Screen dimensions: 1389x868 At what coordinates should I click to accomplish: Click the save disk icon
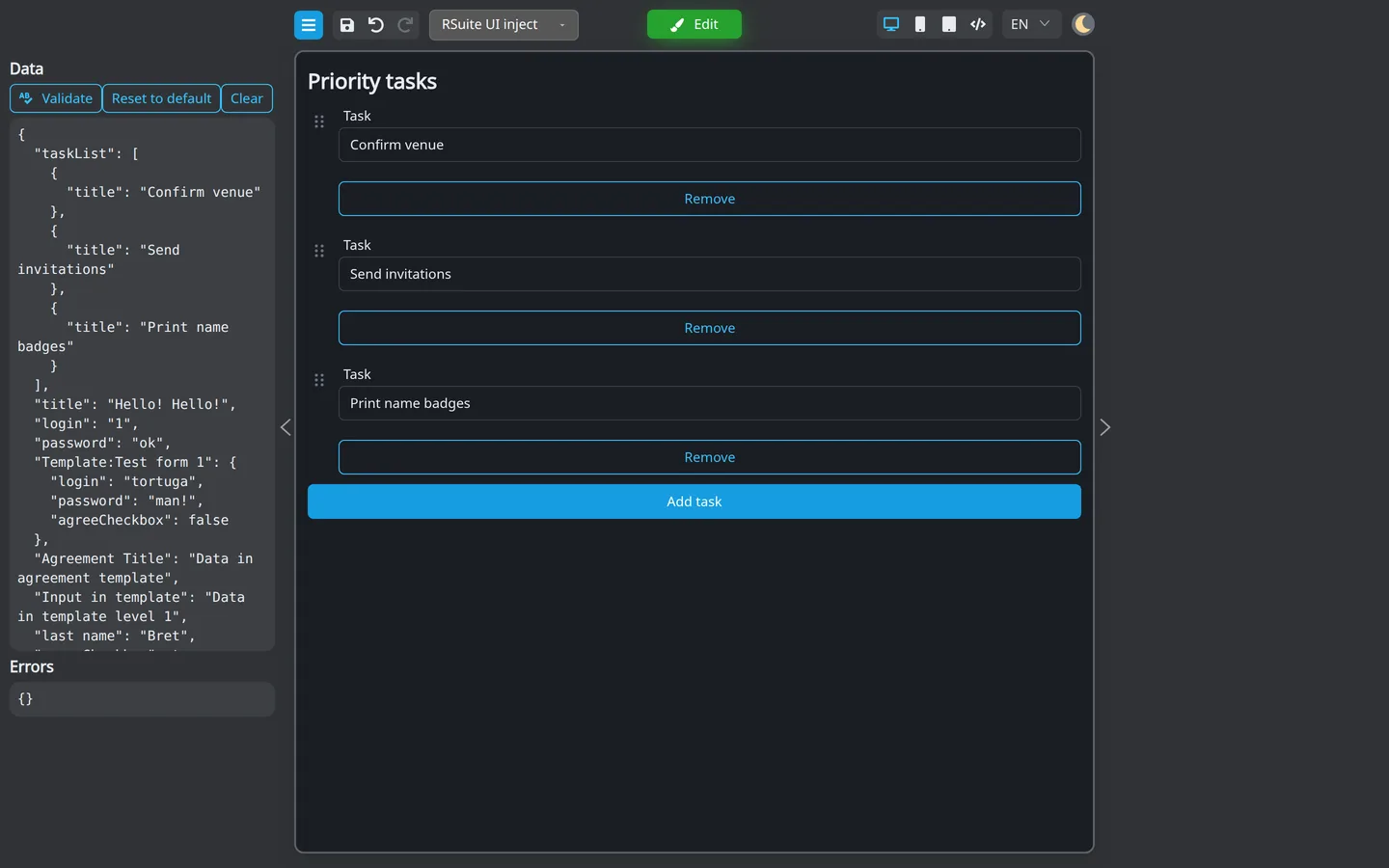pyautogui.click(x=347, y=25)
